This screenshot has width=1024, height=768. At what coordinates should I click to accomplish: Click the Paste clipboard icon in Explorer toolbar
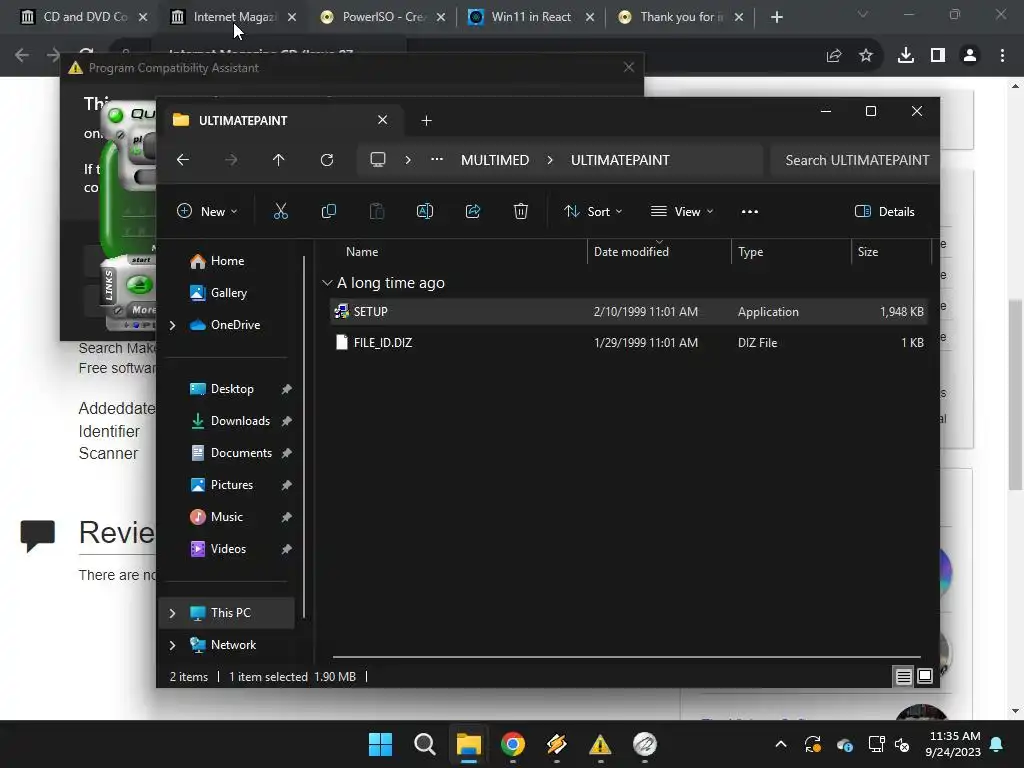377,211
